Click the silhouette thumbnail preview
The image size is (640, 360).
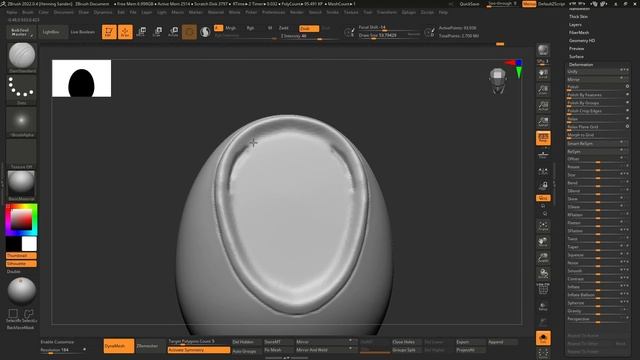81,78
